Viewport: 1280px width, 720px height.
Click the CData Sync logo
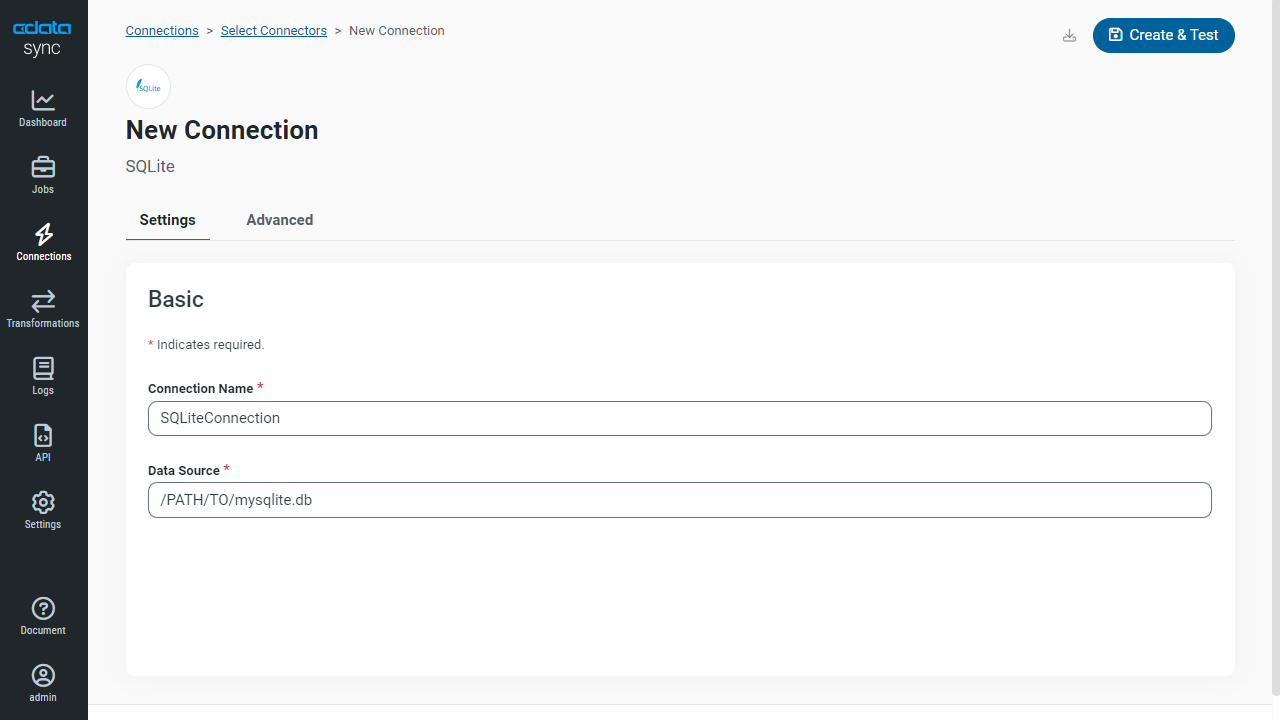42,39
